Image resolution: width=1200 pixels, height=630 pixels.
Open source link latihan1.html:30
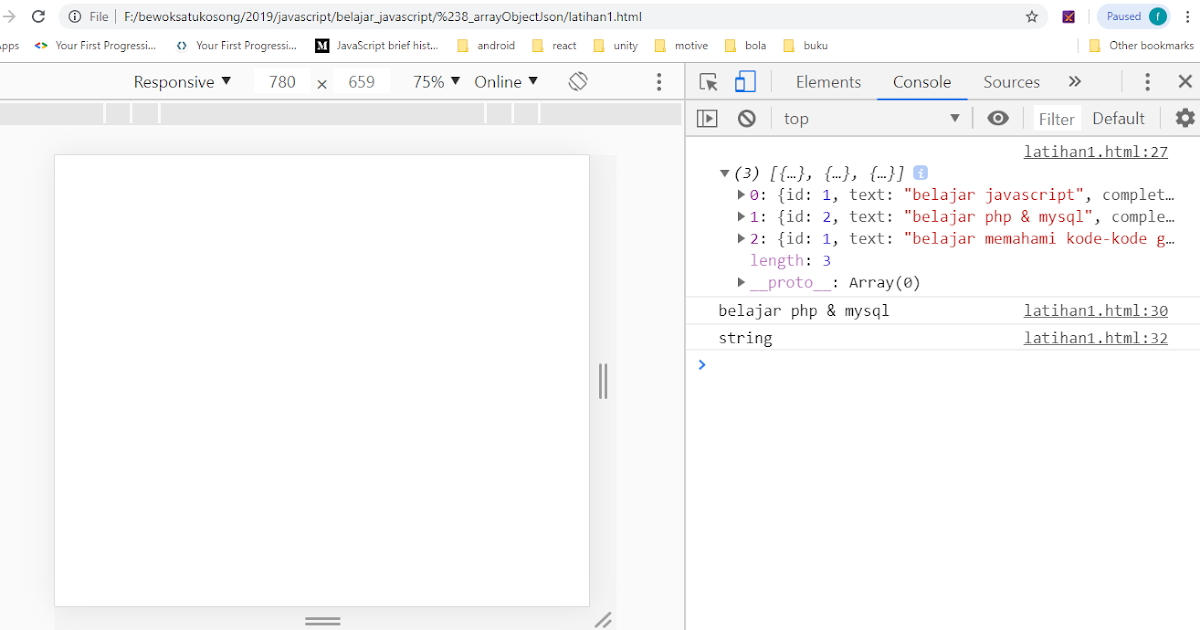[x=1095, y=310]
